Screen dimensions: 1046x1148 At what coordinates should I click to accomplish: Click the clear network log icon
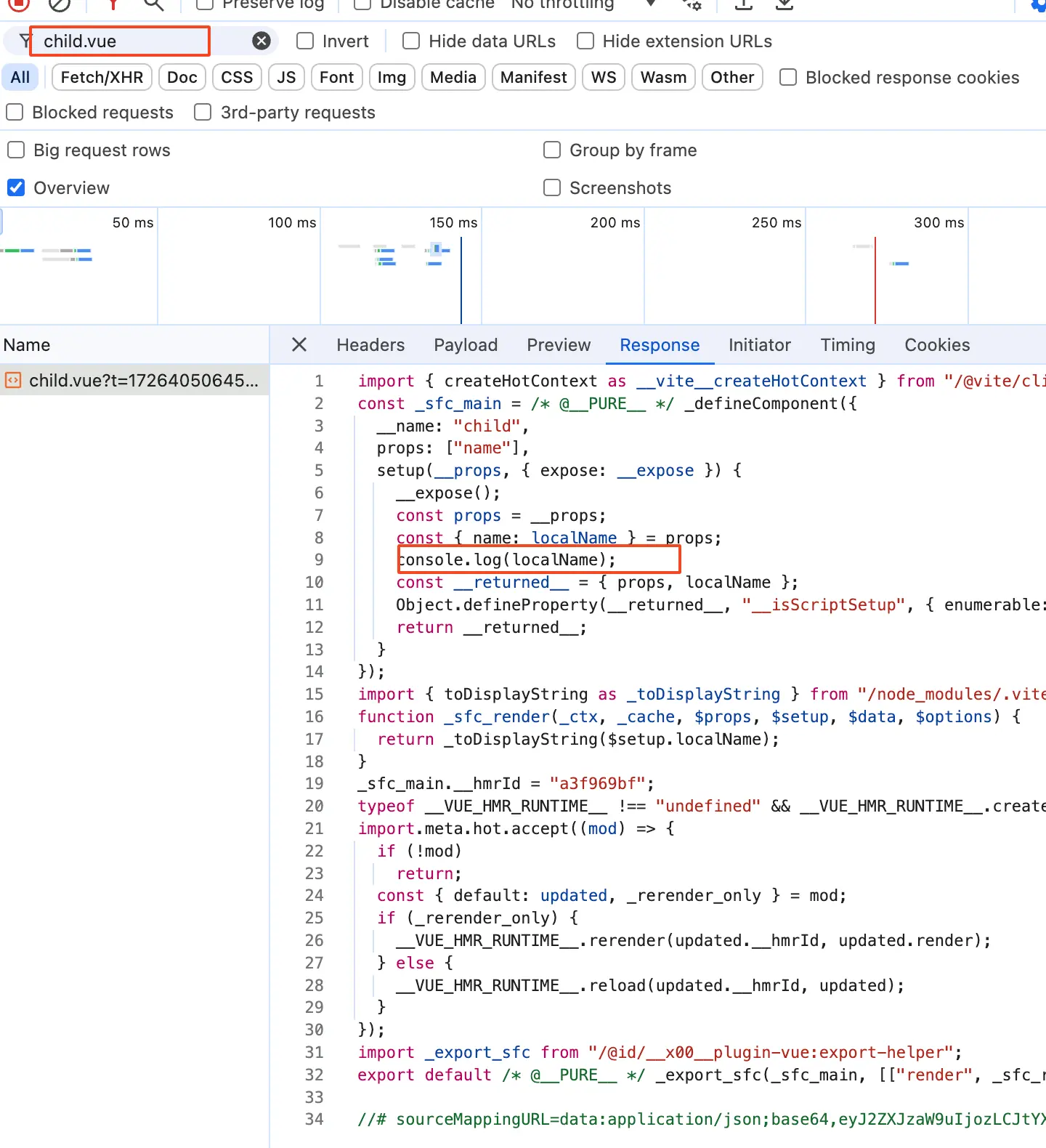point(60,4)
